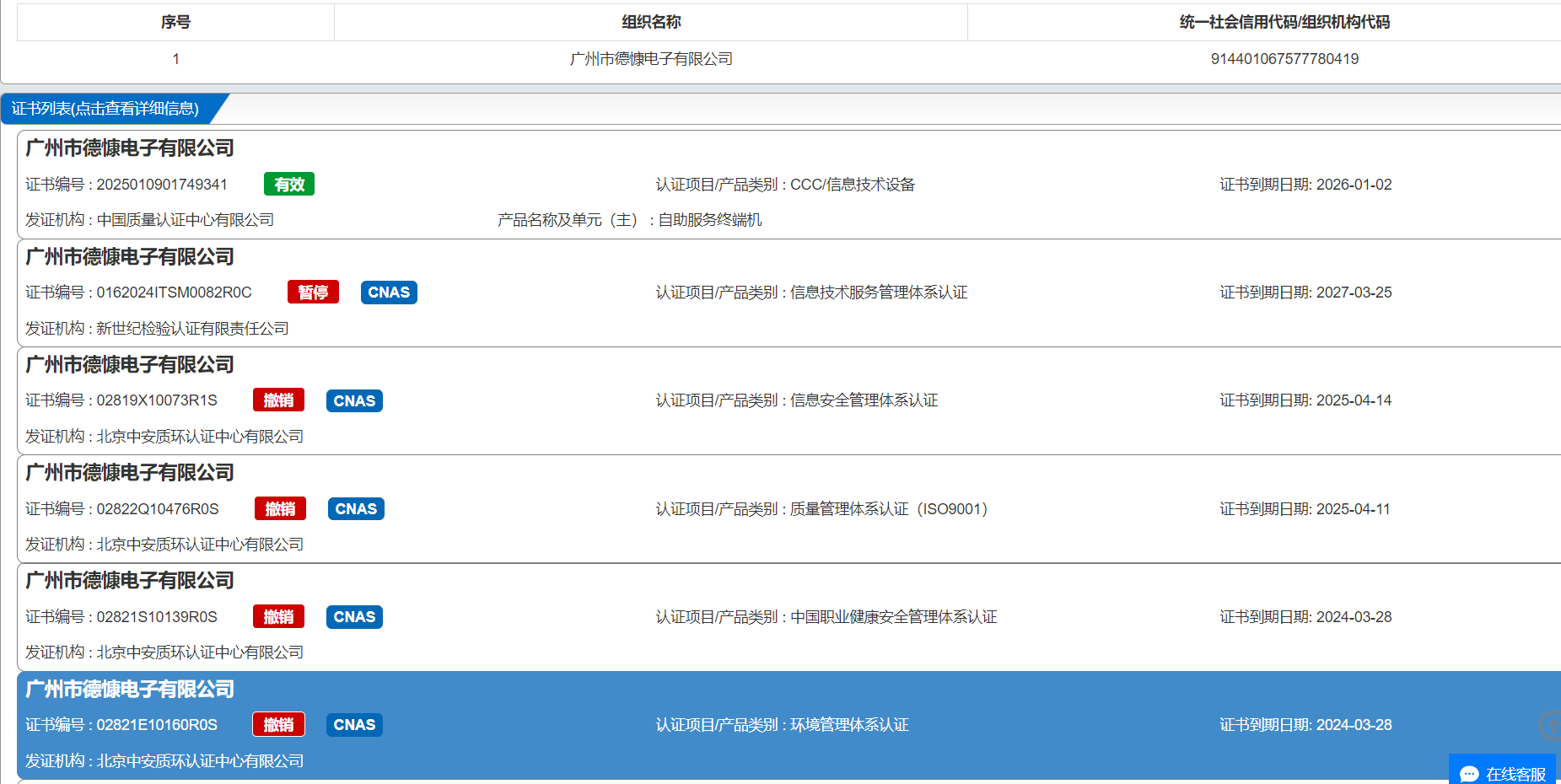This screenshot has height=784, width=1561.
Task: Click CNAS badge for certificate 0162024ITSM0082R0C
Action: [389, 292]
